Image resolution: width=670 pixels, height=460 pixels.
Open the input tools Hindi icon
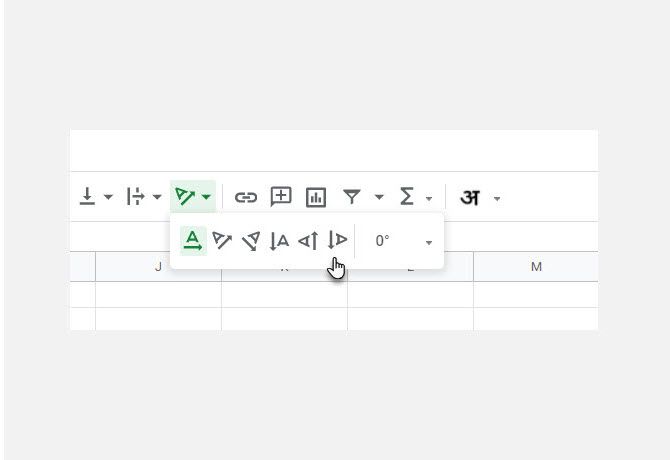tap(470, 198)
